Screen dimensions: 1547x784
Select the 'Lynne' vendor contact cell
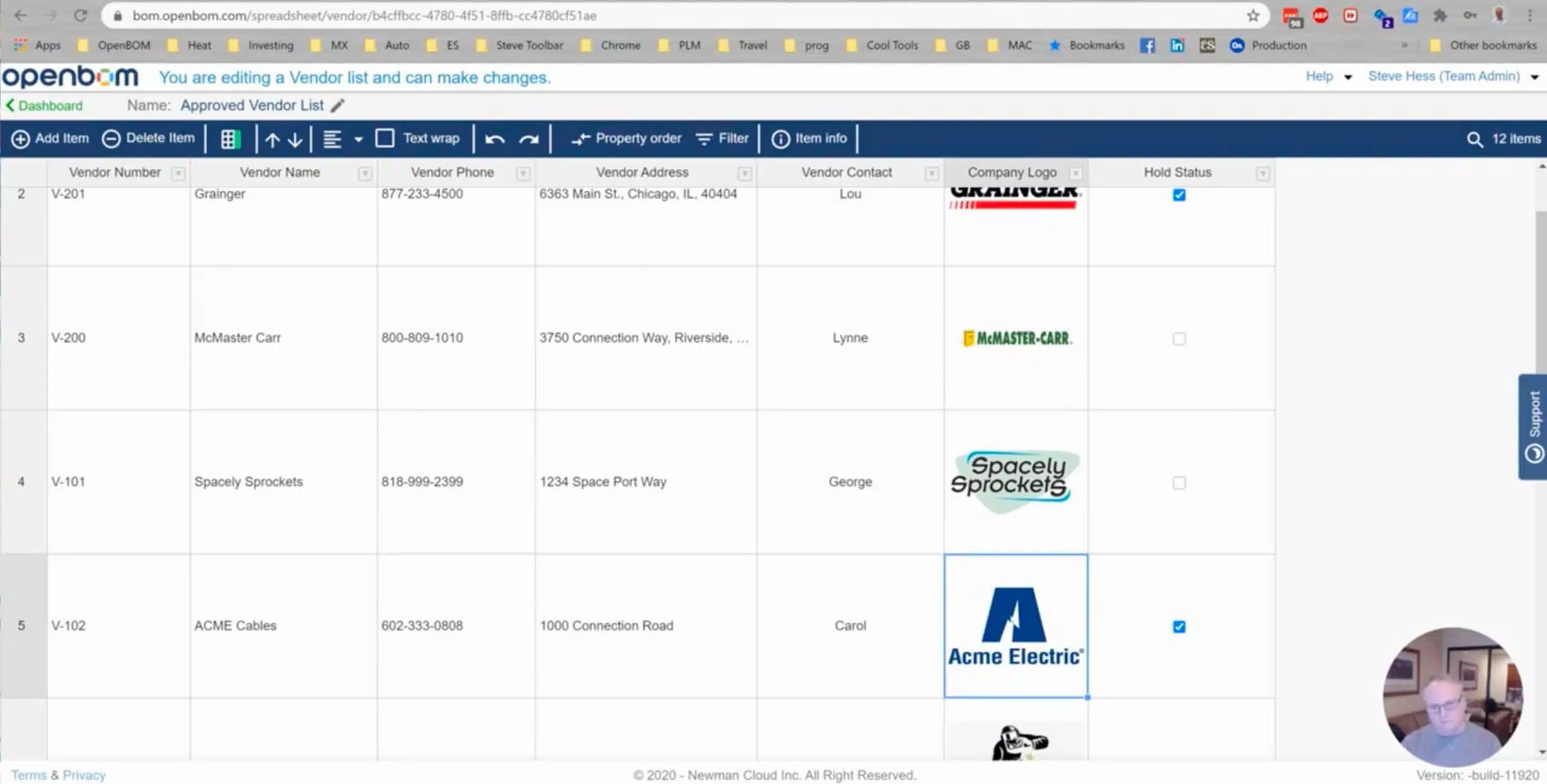[850, 338]
